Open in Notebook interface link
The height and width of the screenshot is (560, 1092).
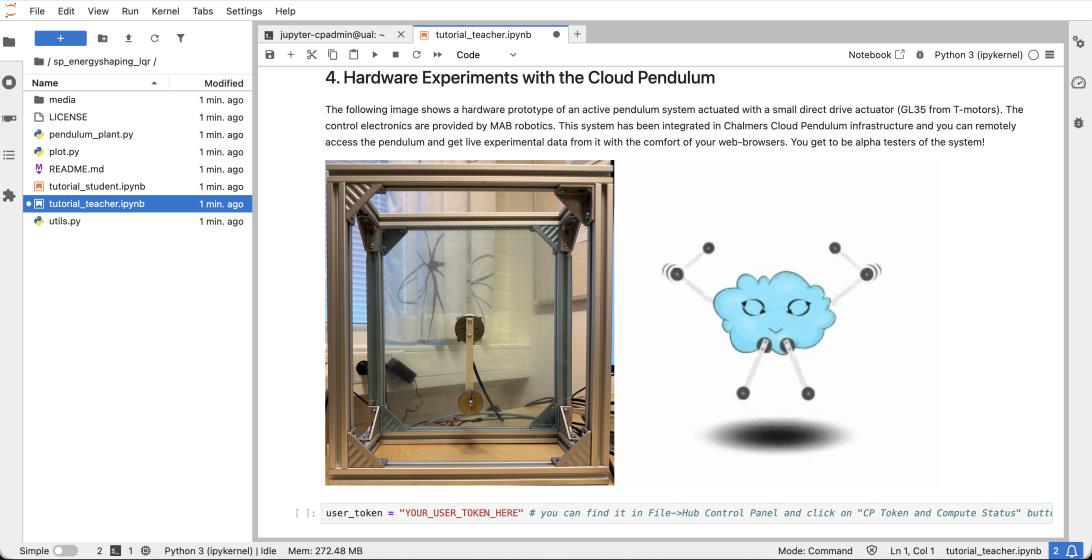coord(876,54)
